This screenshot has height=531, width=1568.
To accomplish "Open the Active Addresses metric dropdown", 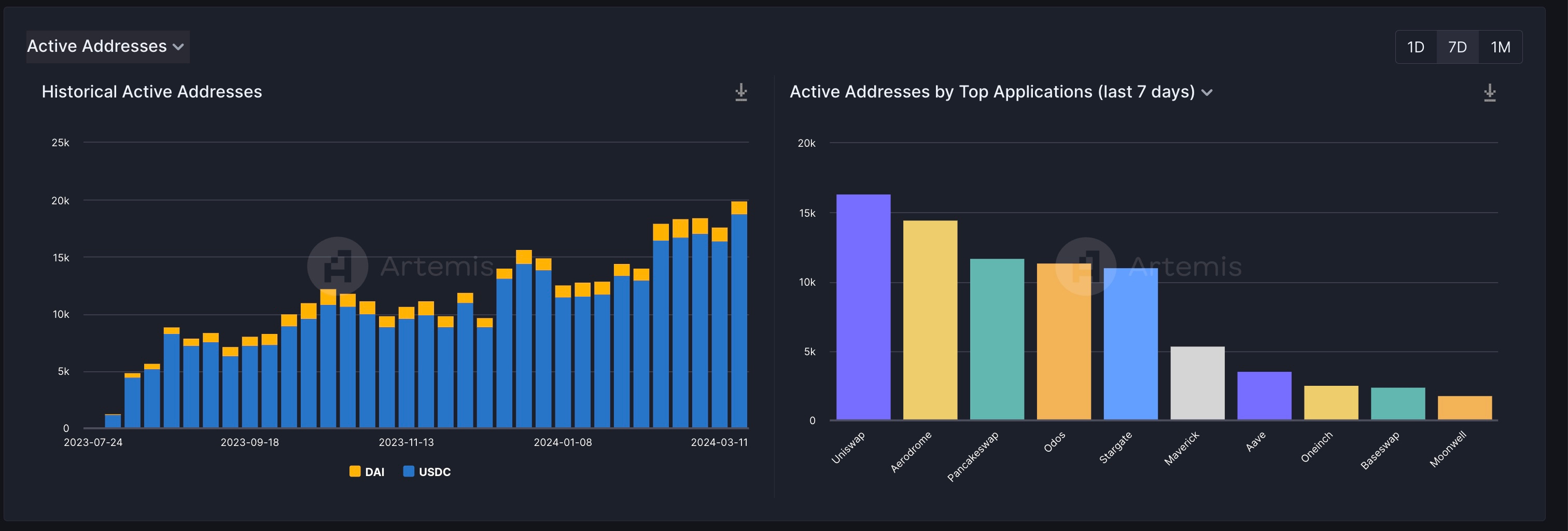I will [x=108, y=46].
